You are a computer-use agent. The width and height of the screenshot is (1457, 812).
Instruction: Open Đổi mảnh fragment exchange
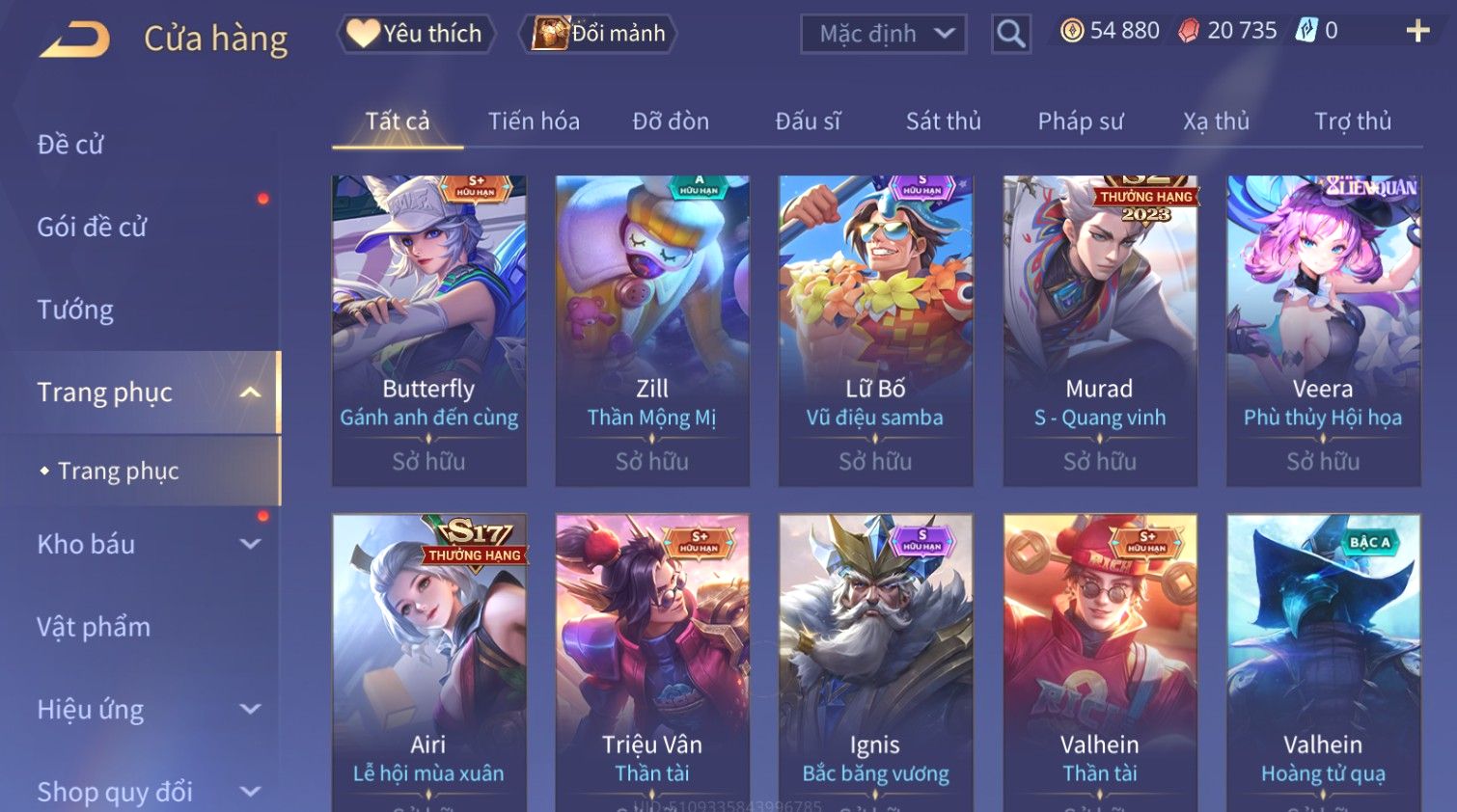coord(598,34)
